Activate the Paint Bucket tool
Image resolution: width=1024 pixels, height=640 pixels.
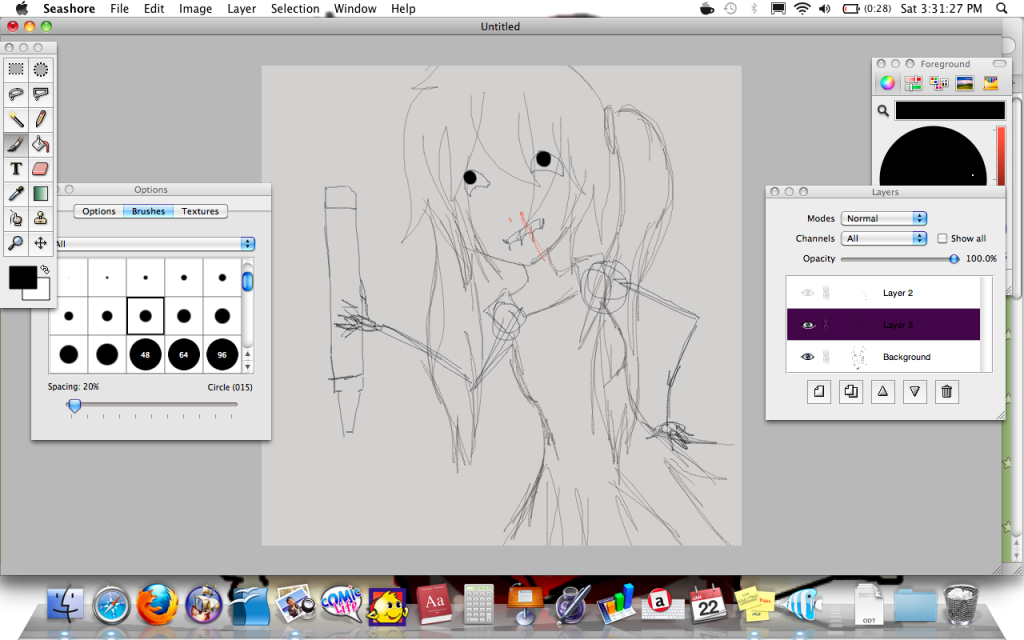41,144
